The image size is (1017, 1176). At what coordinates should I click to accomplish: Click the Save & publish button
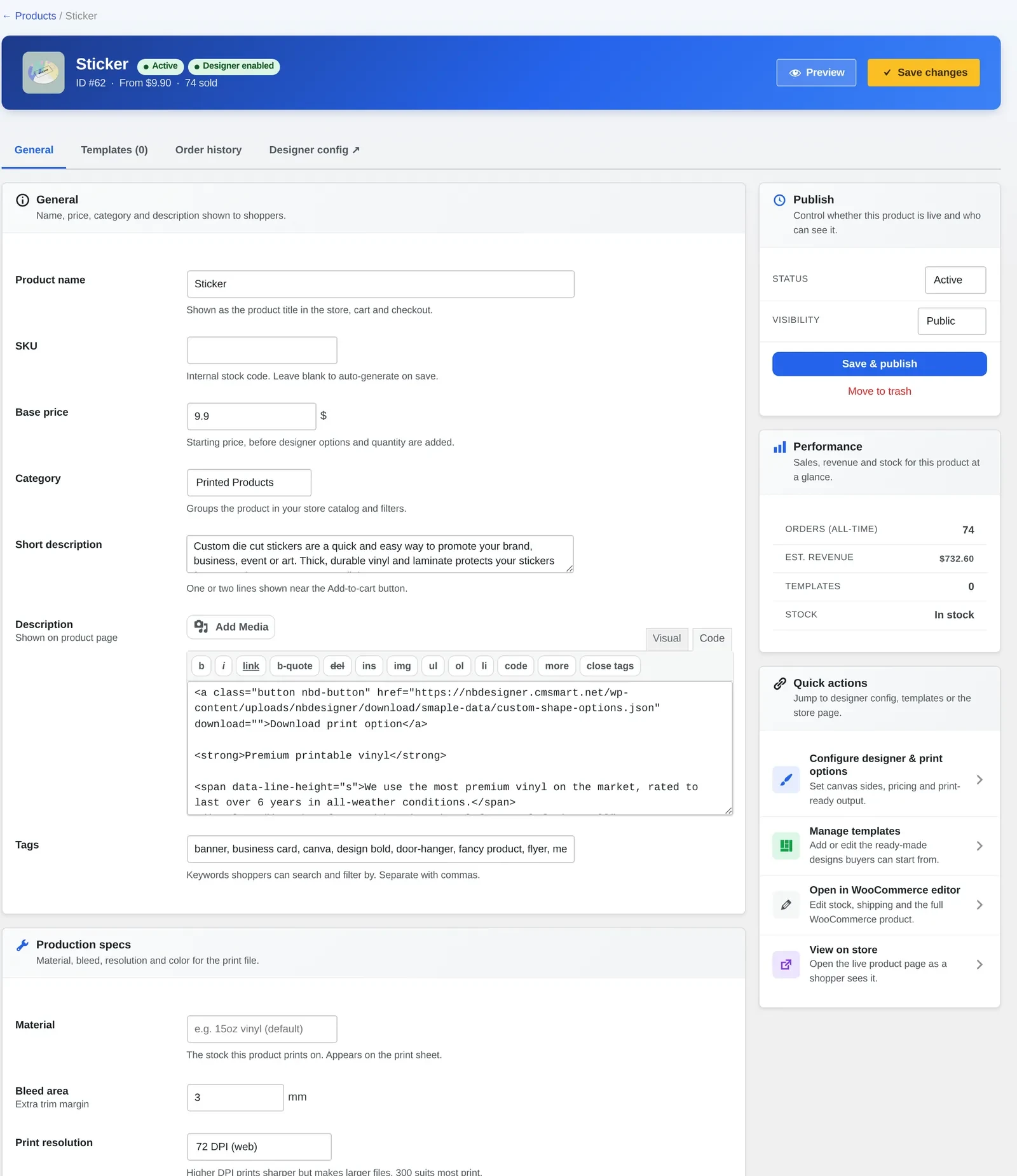879,364
